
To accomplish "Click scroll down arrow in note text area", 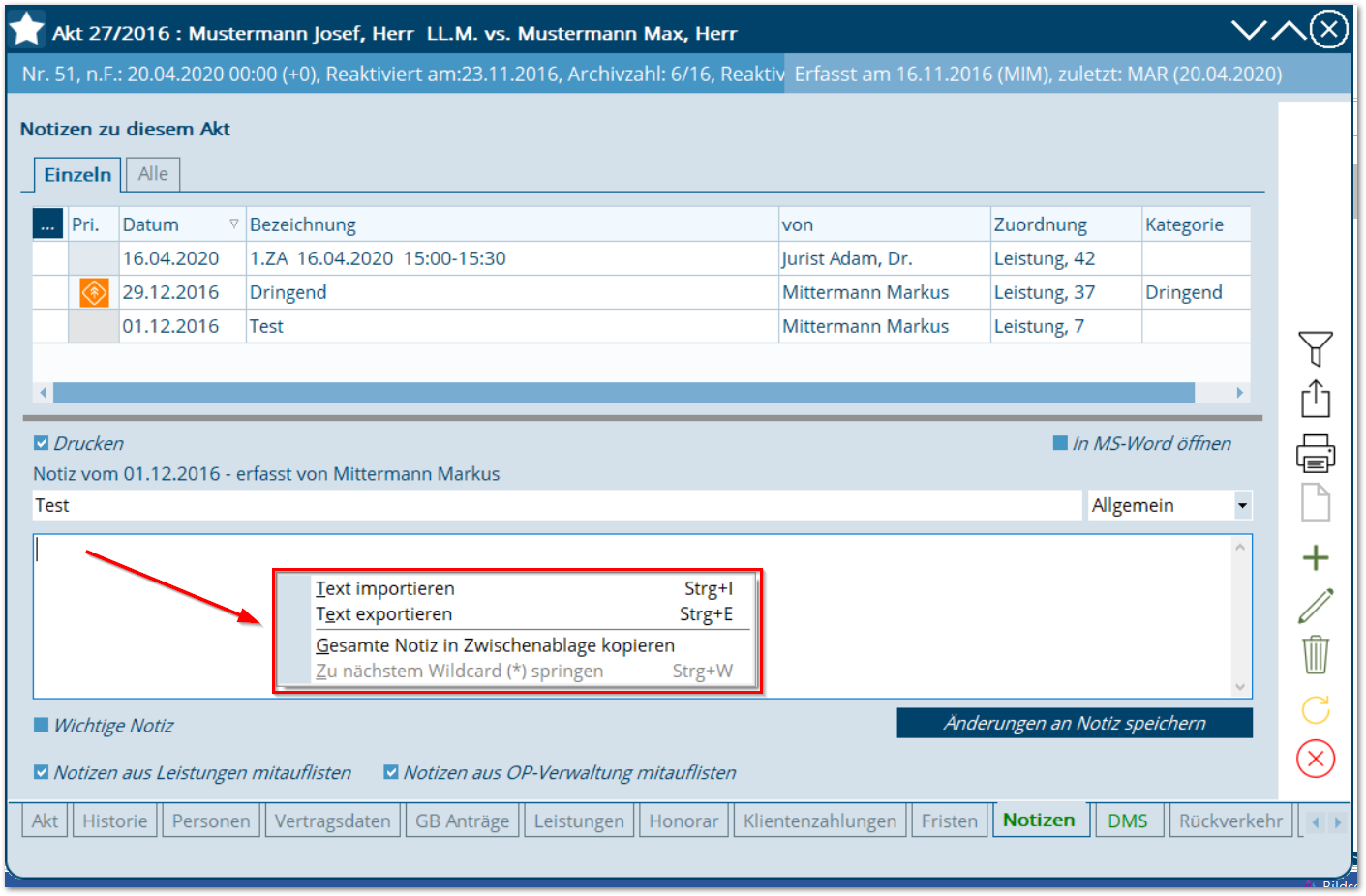I will pyautogui.click(x=1240, y=687).
